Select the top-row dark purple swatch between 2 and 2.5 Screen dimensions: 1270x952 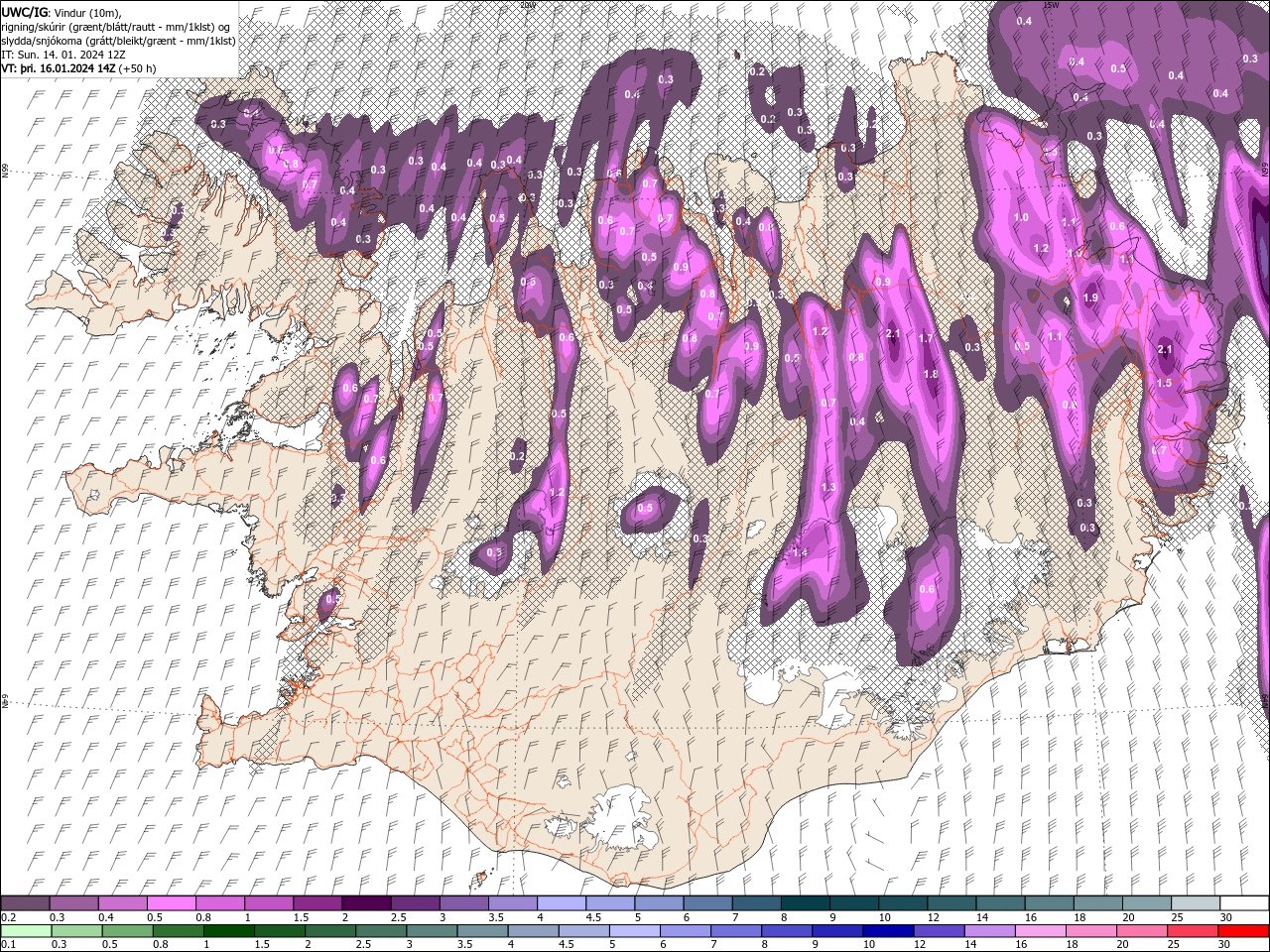(366, 902)
